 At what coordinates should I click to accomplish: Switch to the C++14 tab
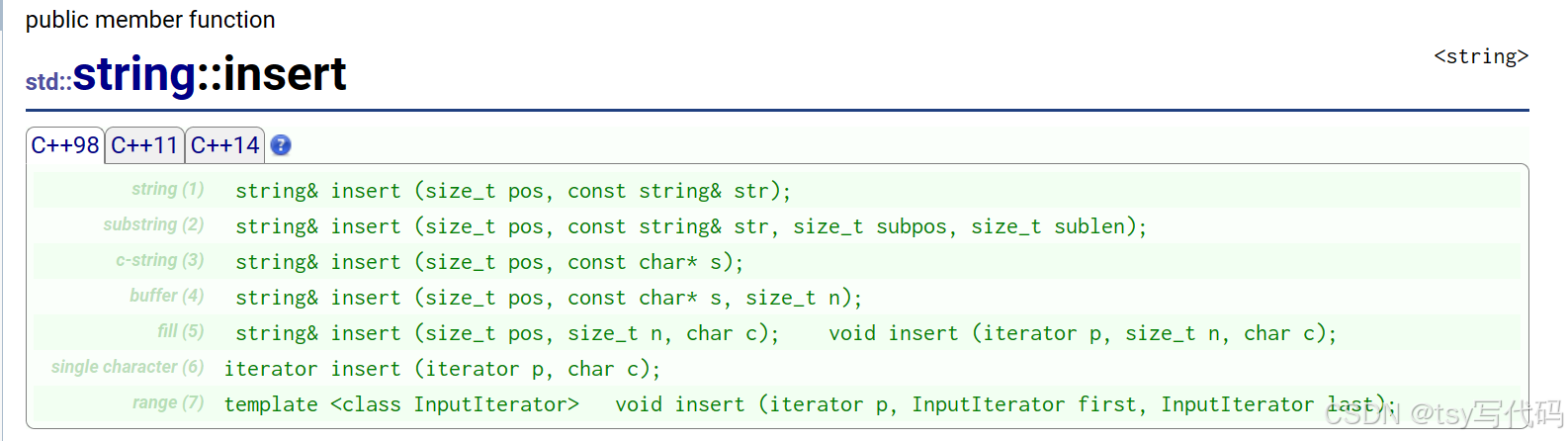coord(224,145)
